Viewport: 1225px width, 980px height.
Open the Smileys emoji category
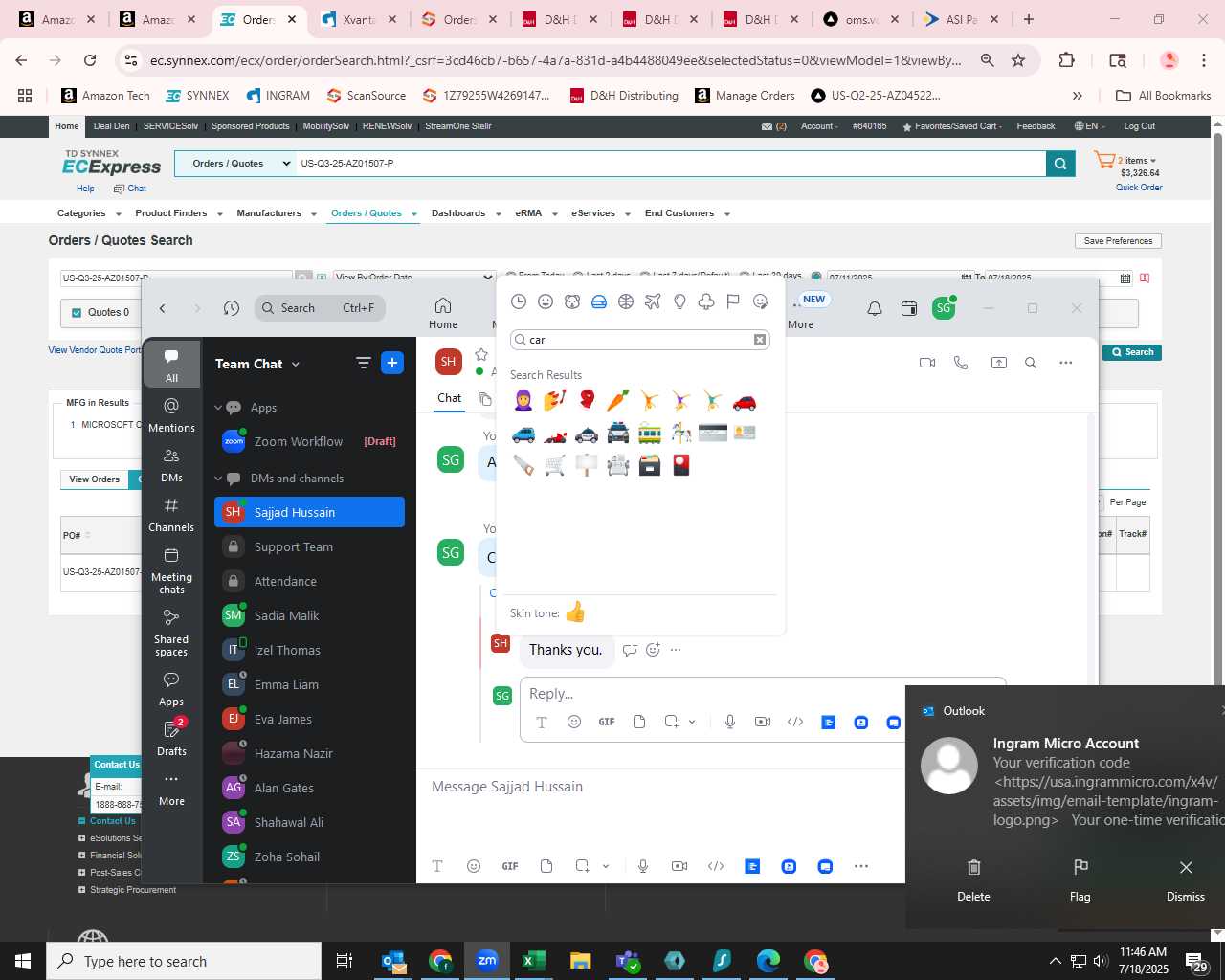click(x=546, y=301)
